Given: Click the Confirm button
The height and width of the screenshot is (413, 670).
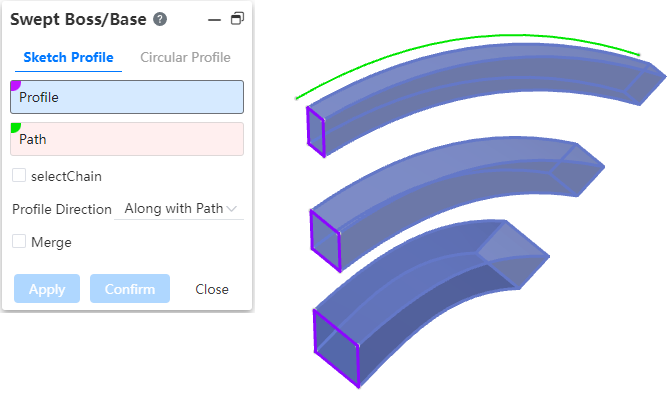Looking at the screenshot, I should click(x=130, y=289).
